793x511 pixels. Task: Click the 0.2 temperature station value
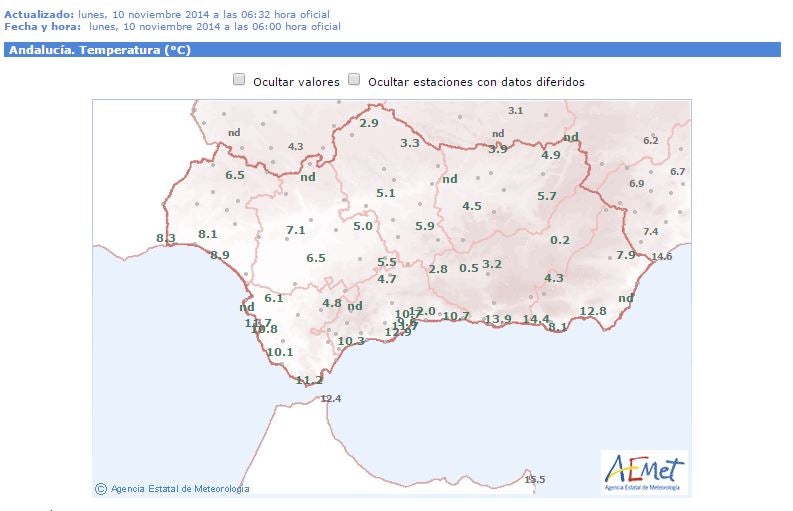560,240
